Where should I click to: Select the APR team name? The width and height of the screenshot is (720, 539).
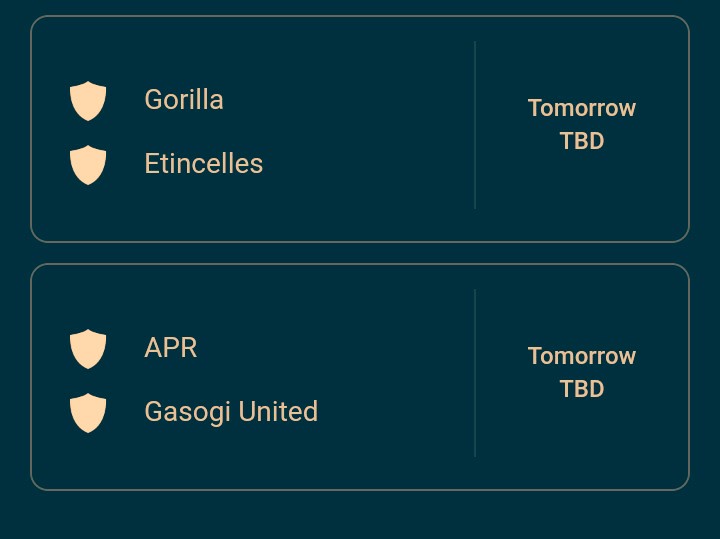171,348
